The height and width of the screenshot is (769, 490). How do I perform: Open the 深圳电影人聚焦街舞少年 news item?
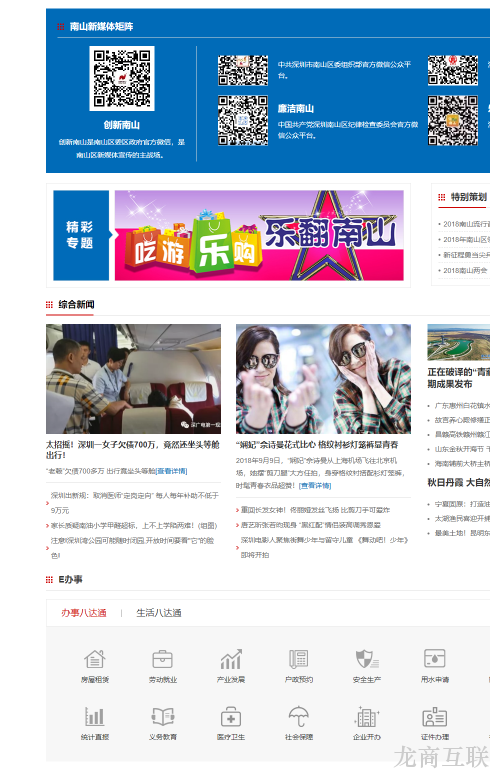325,548
